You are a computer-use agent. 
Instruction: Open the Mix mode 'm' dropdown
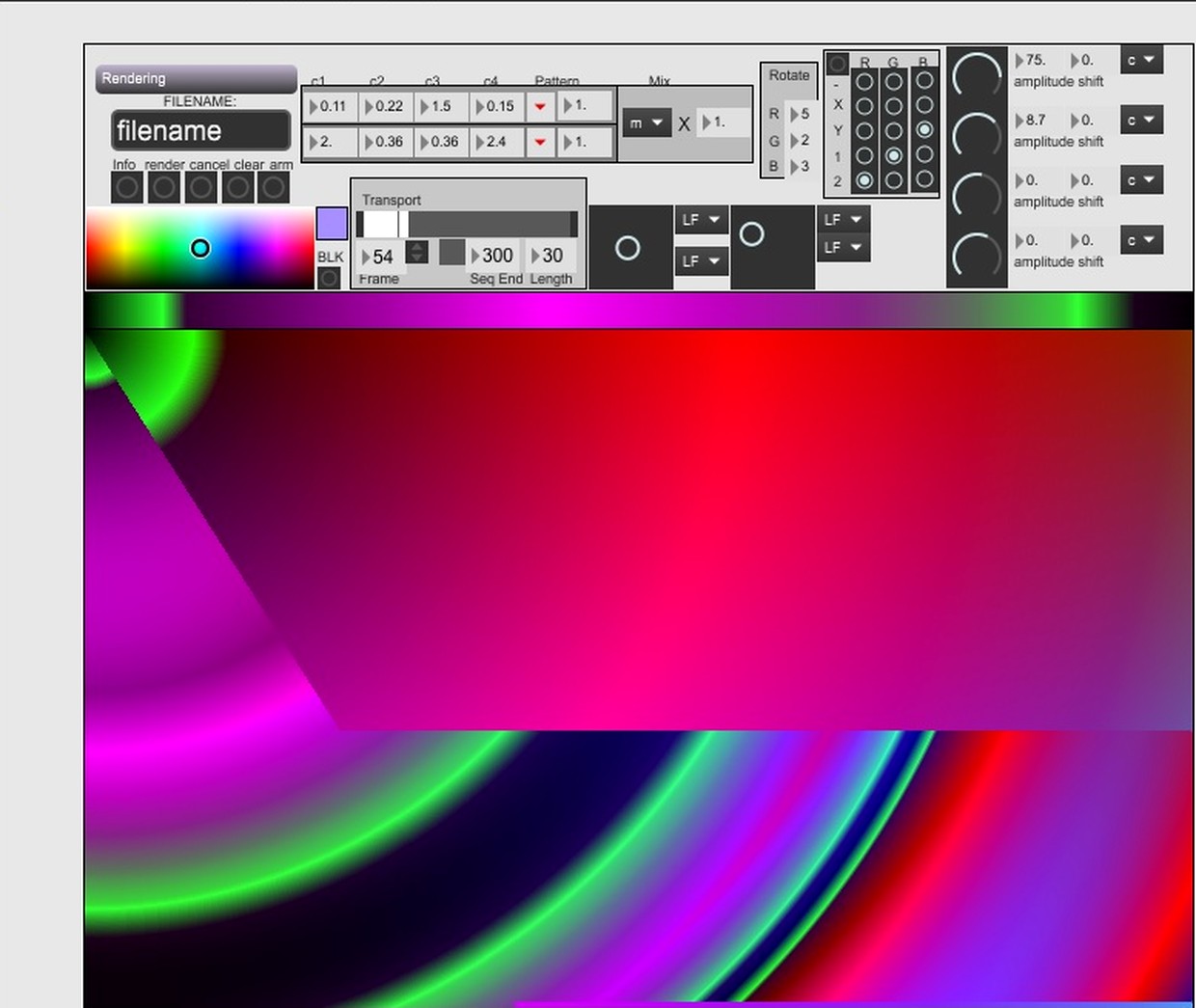(646, 123)
